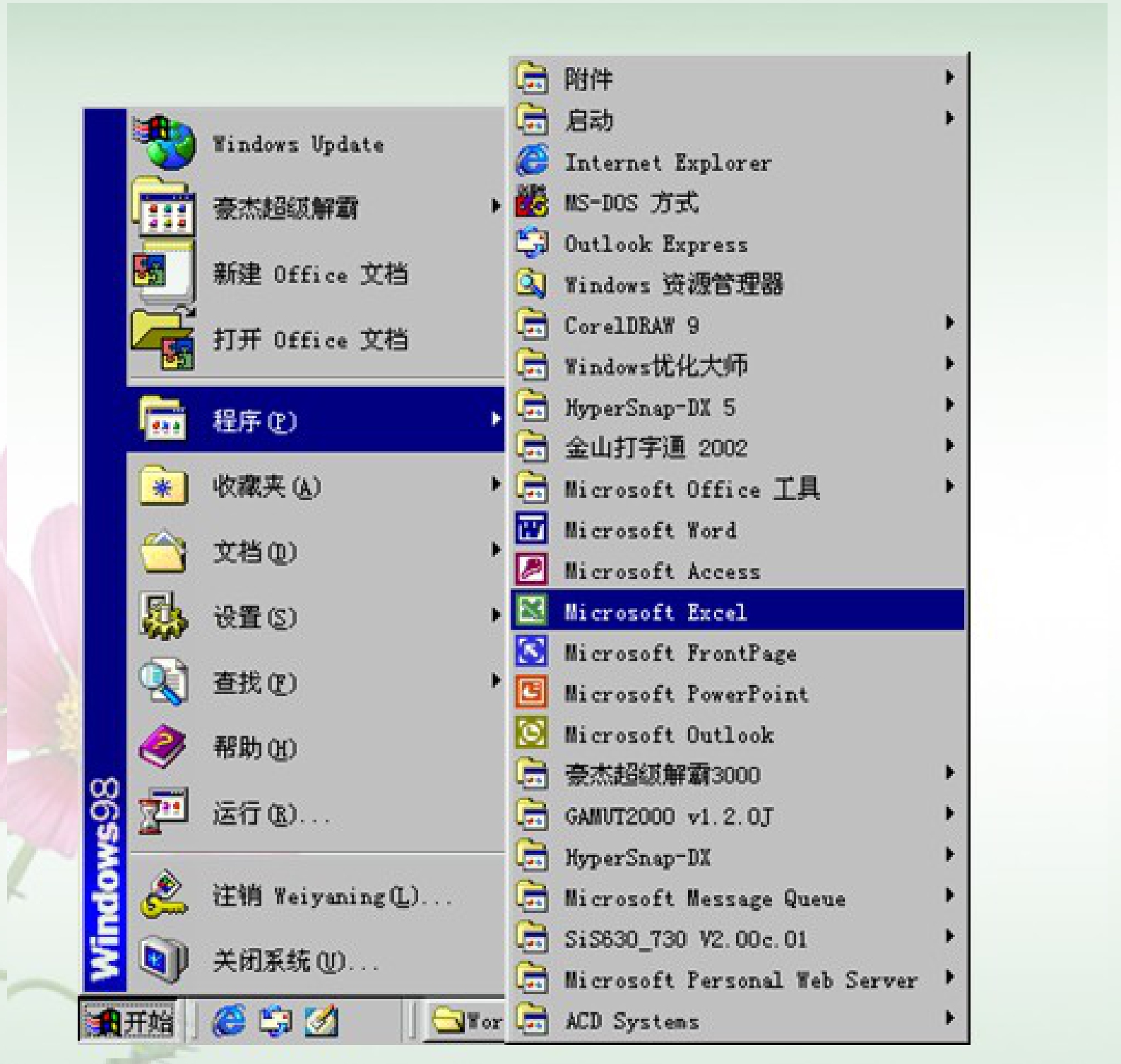
Task: Click the 新建 Office 文档 icon
Action: [162, 273]
